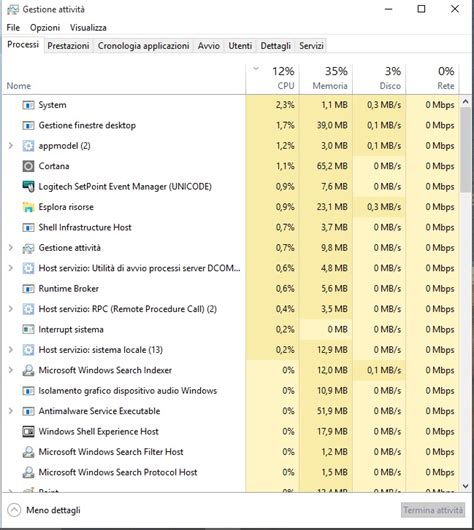Switch to the Prestazioni tab
The width and height of the screenshot is (474, 530).
click(x=68, y=46)
